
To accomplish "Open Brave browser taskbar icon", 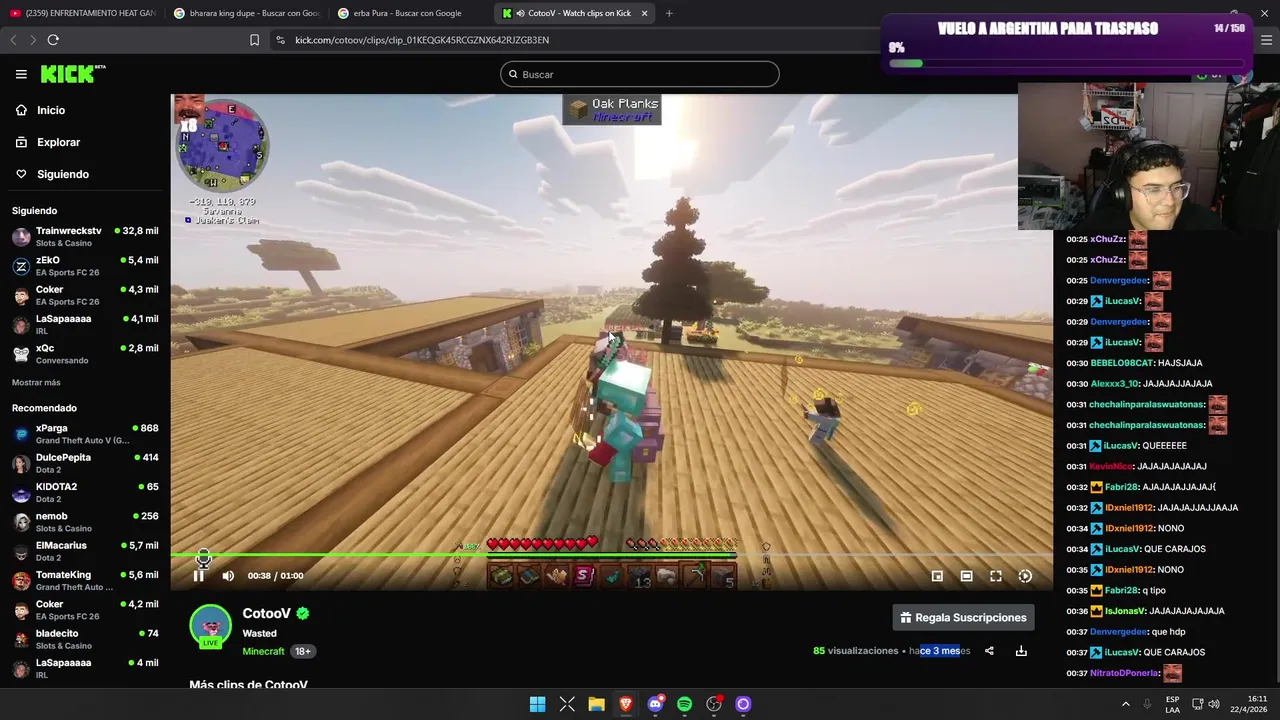I will 626,704.
